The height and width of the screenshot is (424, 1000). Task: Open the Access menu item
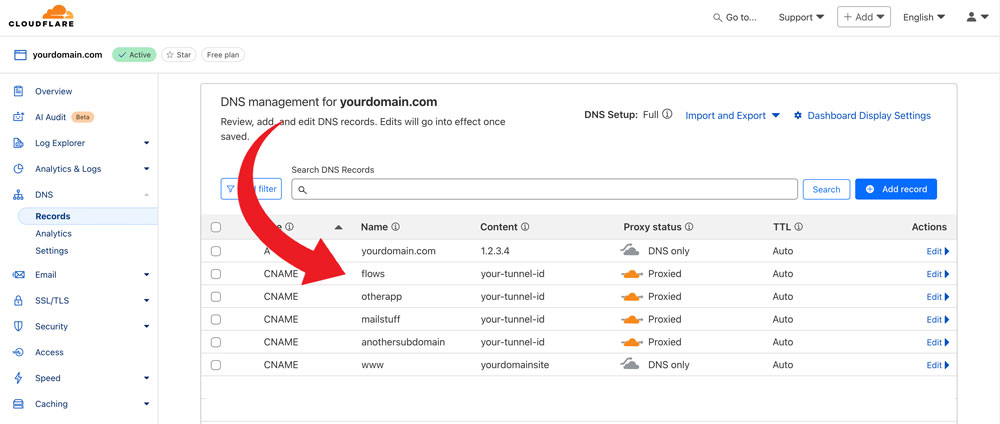[49, 352]
